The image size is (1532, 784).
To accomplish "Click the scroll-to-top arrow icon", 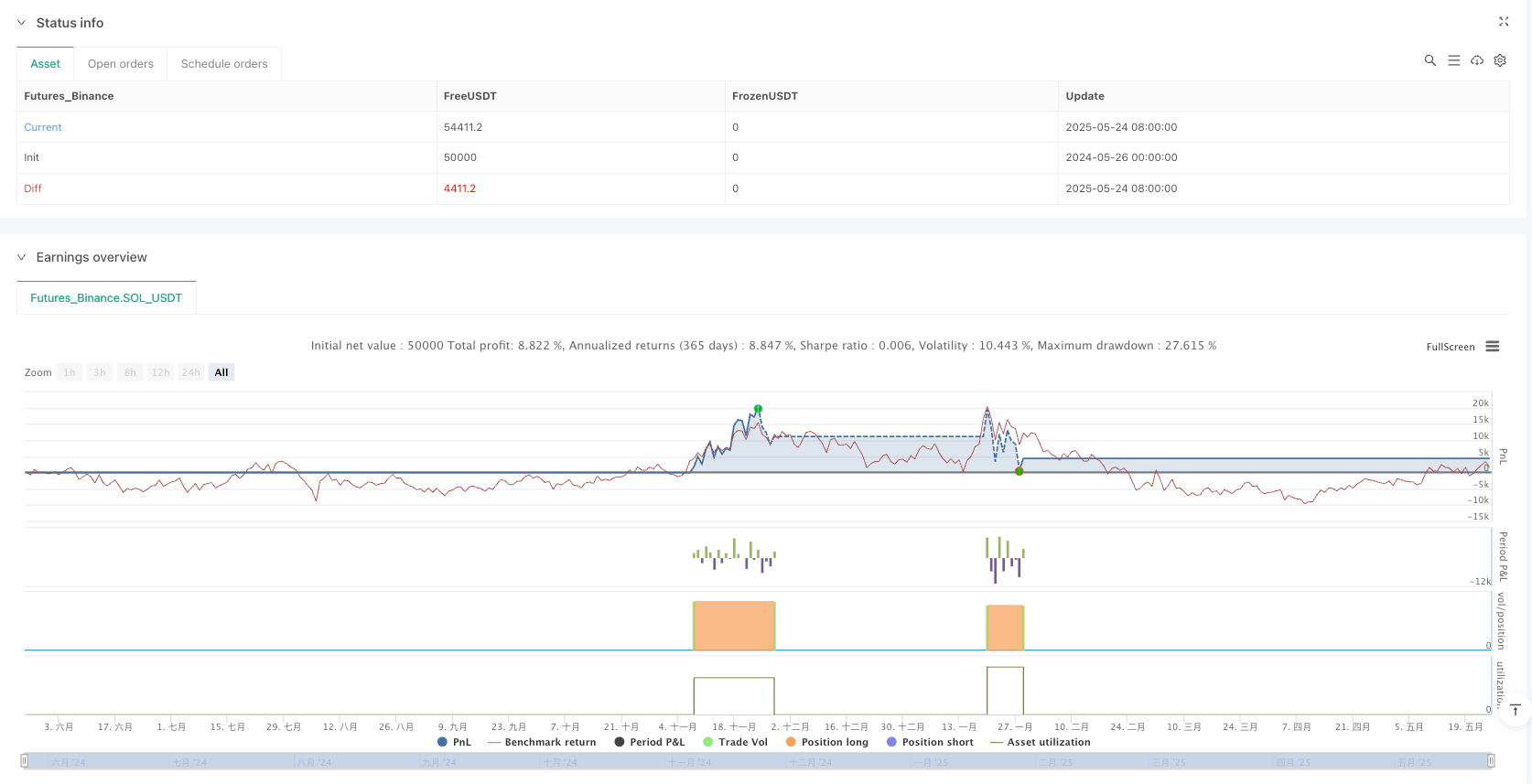I will (x=1515, y=710).
